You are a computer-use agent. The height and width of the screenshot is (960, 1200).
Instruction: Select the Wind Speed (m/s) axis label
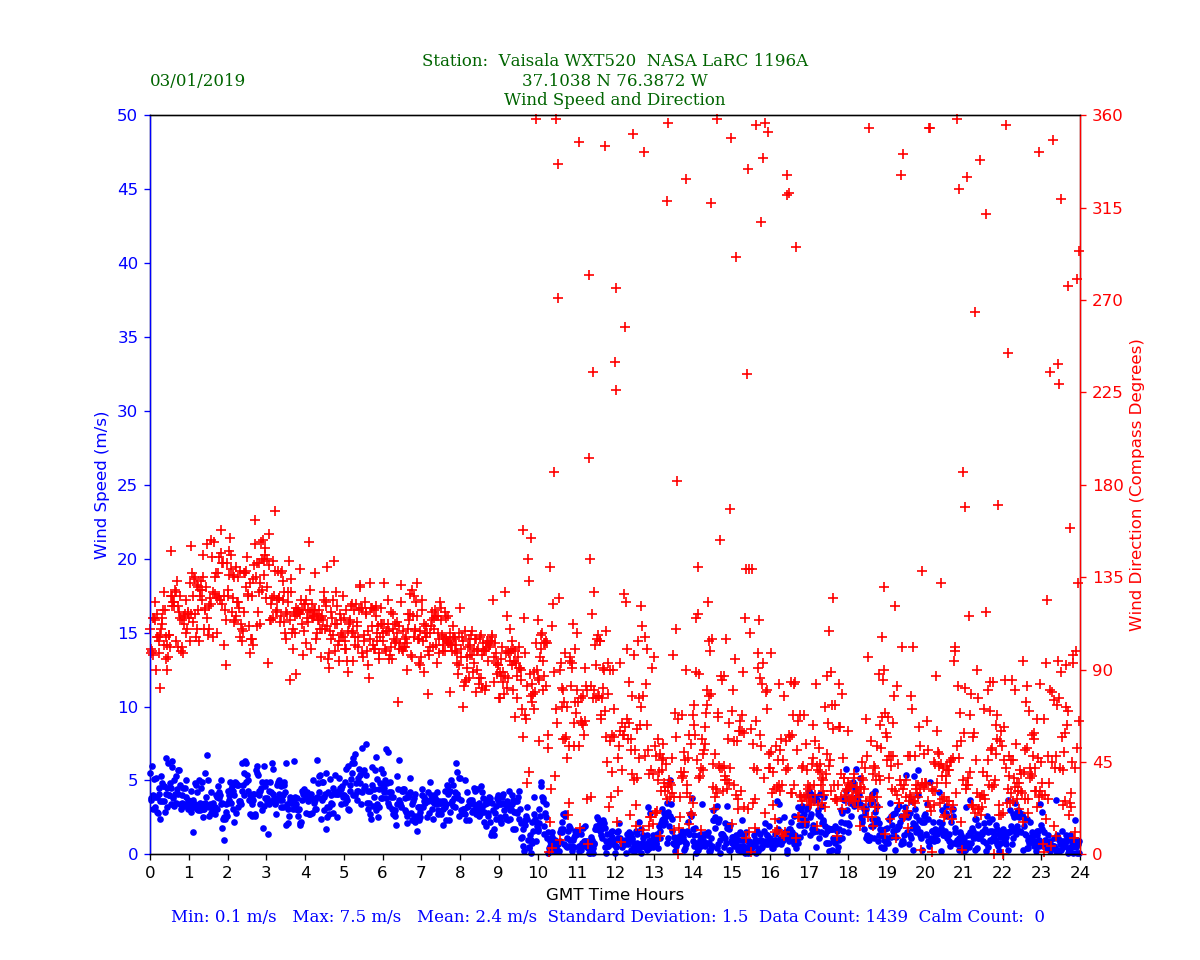(x=102, y=485)
